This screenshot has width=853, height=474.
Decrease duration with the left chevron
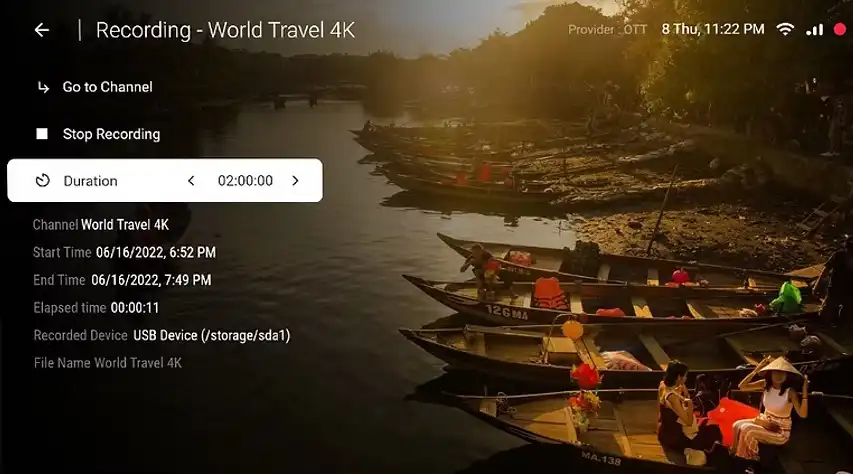coord(191,181)
